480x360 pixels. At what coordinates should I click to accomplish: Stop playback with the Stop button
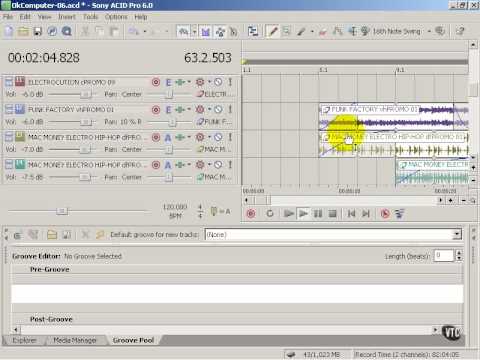point(332,213)
